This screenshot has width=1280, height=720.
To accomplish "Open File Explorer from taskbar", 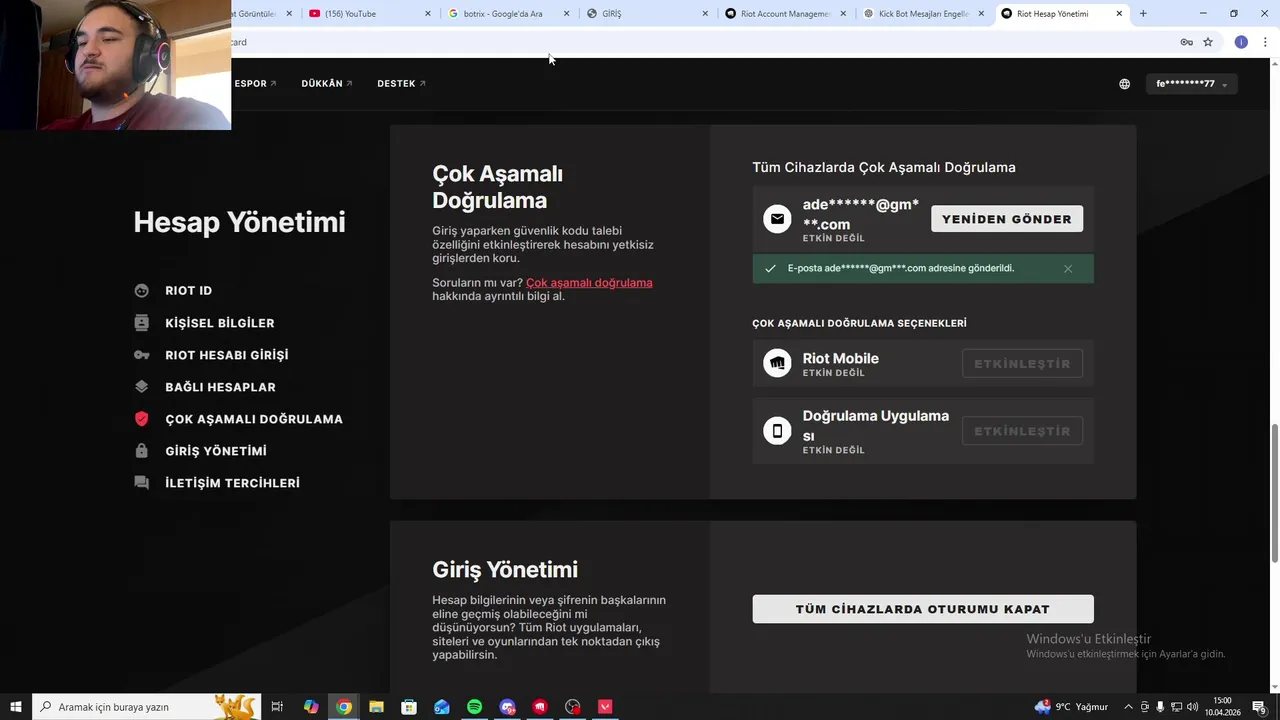I will (376, 707).
